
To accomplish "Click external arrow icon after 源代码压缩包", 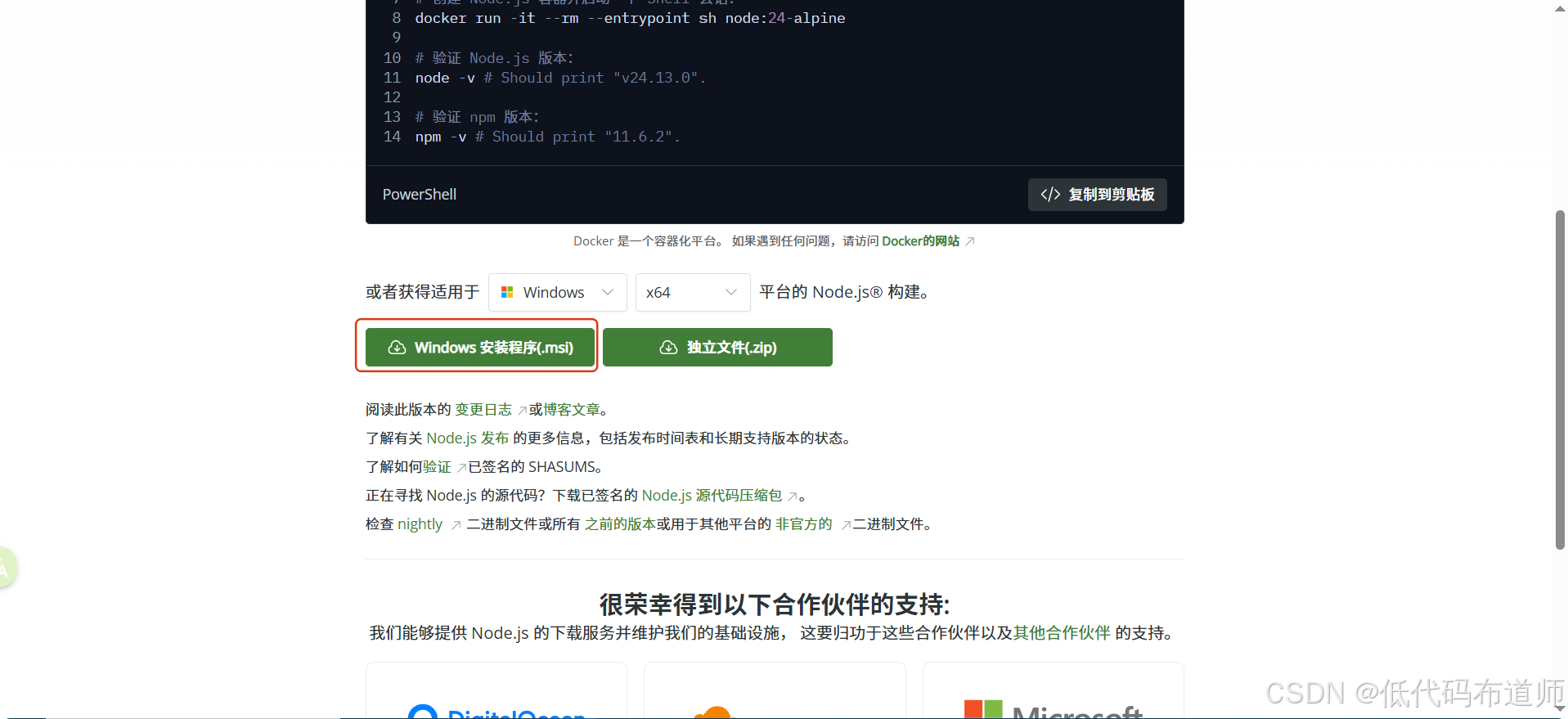I will coord(792,497).
